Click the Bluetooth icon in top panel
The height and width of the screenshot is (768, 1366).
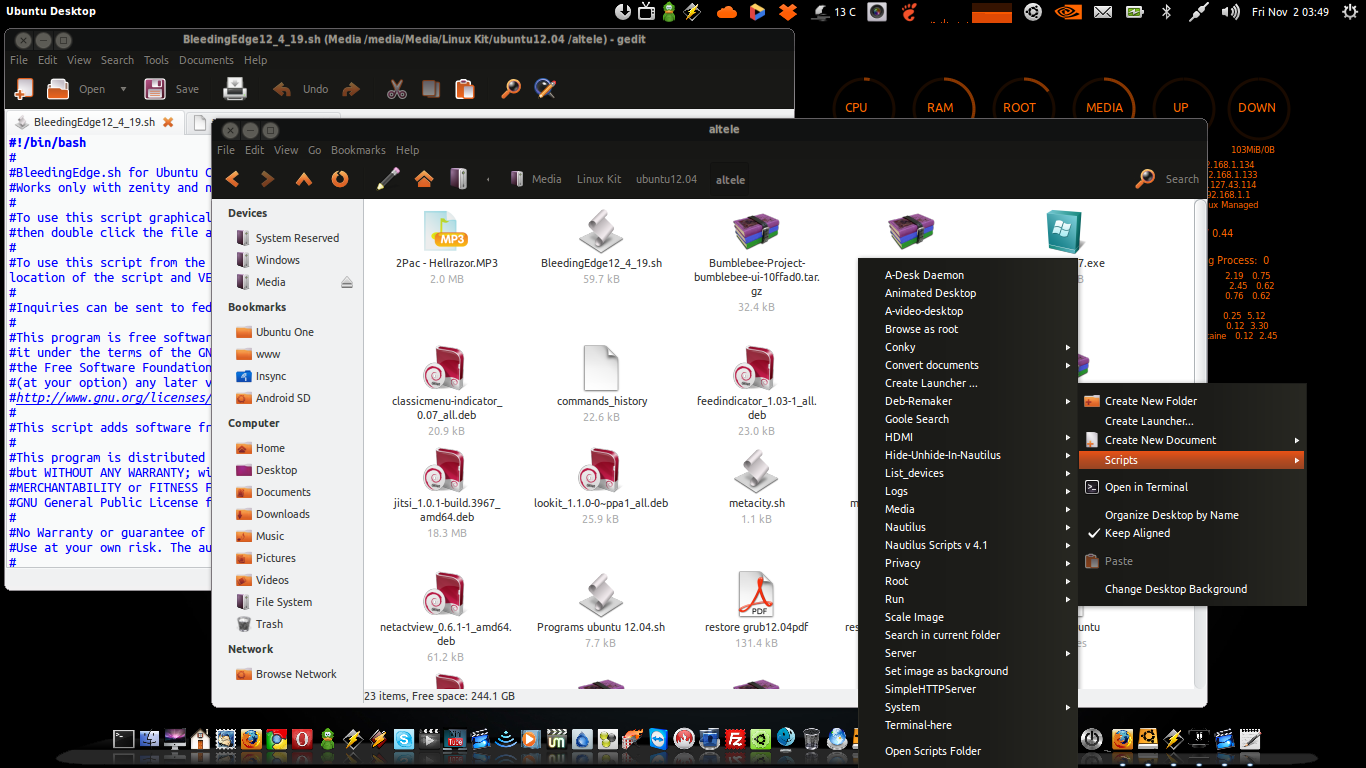1165,12
